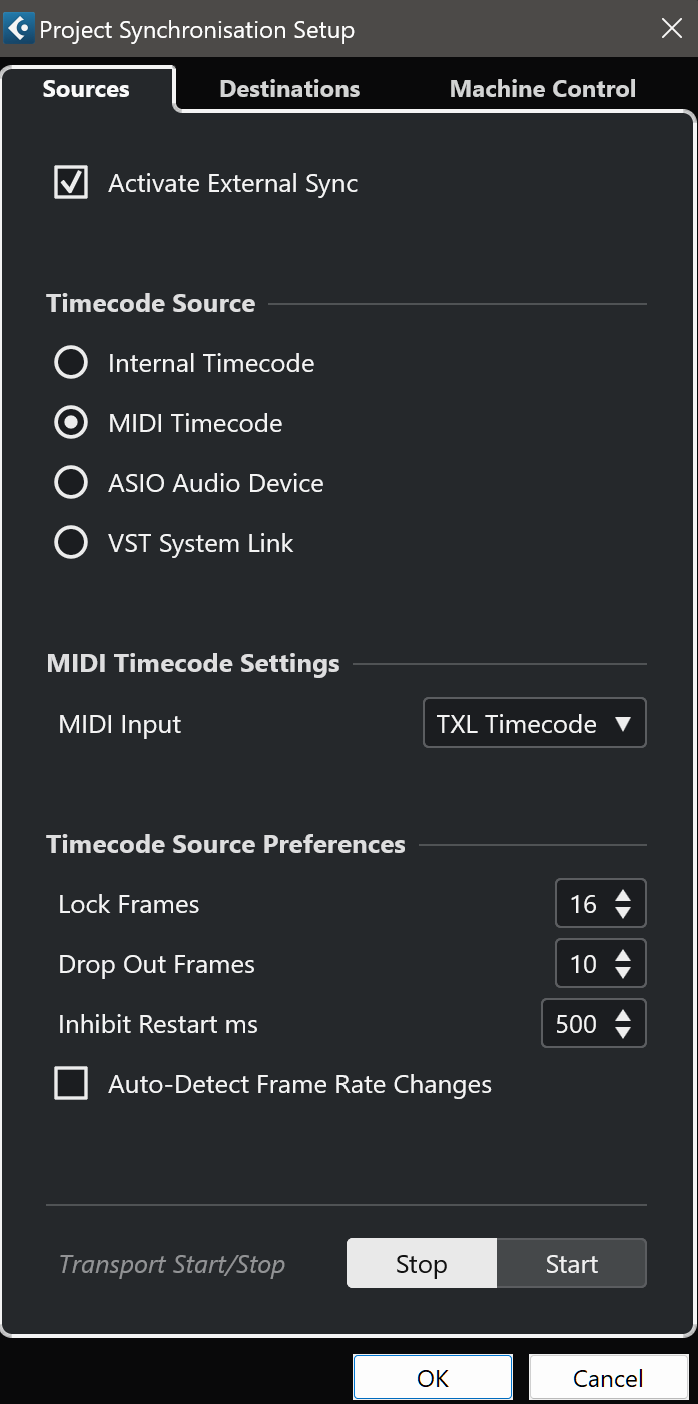698x1404 pixels.
Task: Switch to the Destinations tab
Action: tap(289, 89)
